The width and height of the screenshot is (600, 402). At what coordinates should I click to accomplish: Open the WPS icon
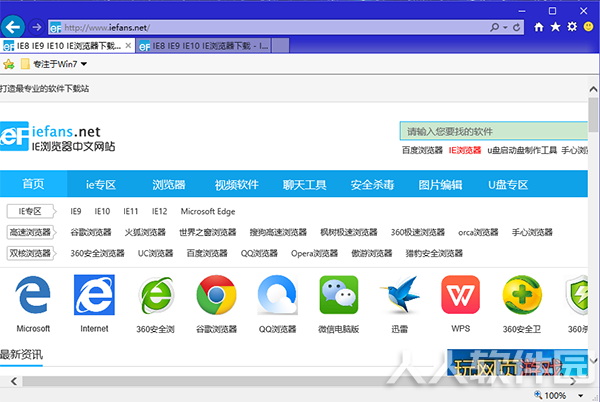[x=461, y=295]
